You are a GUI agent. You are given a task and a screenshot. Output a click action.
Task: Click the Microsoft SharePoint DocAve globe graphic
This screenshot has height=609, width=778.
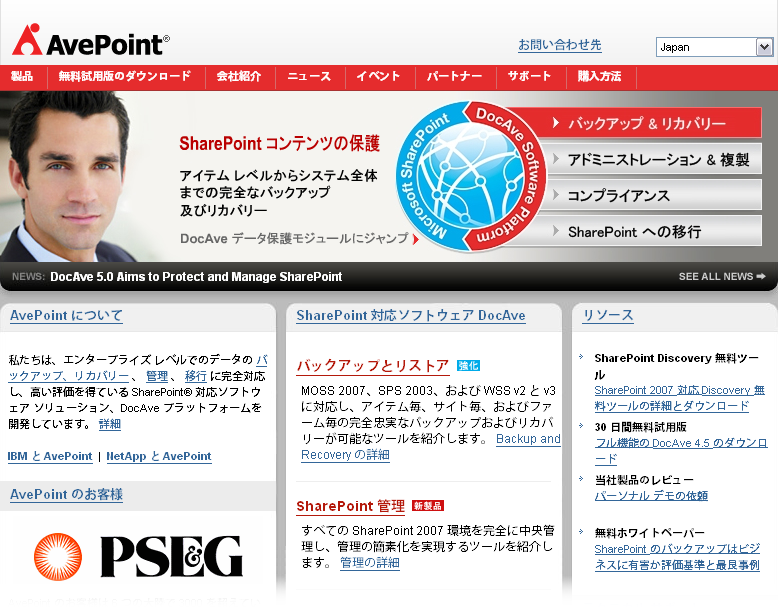472,177
